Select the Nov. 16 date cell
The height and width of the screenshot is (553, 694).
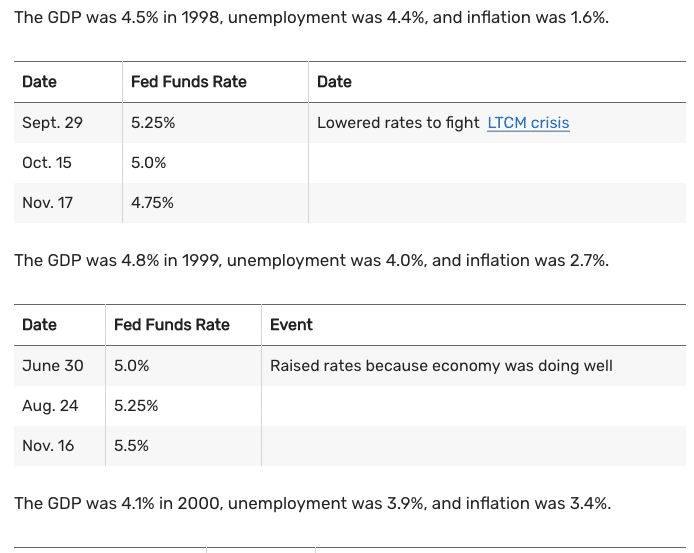click(x=48, y=446)
